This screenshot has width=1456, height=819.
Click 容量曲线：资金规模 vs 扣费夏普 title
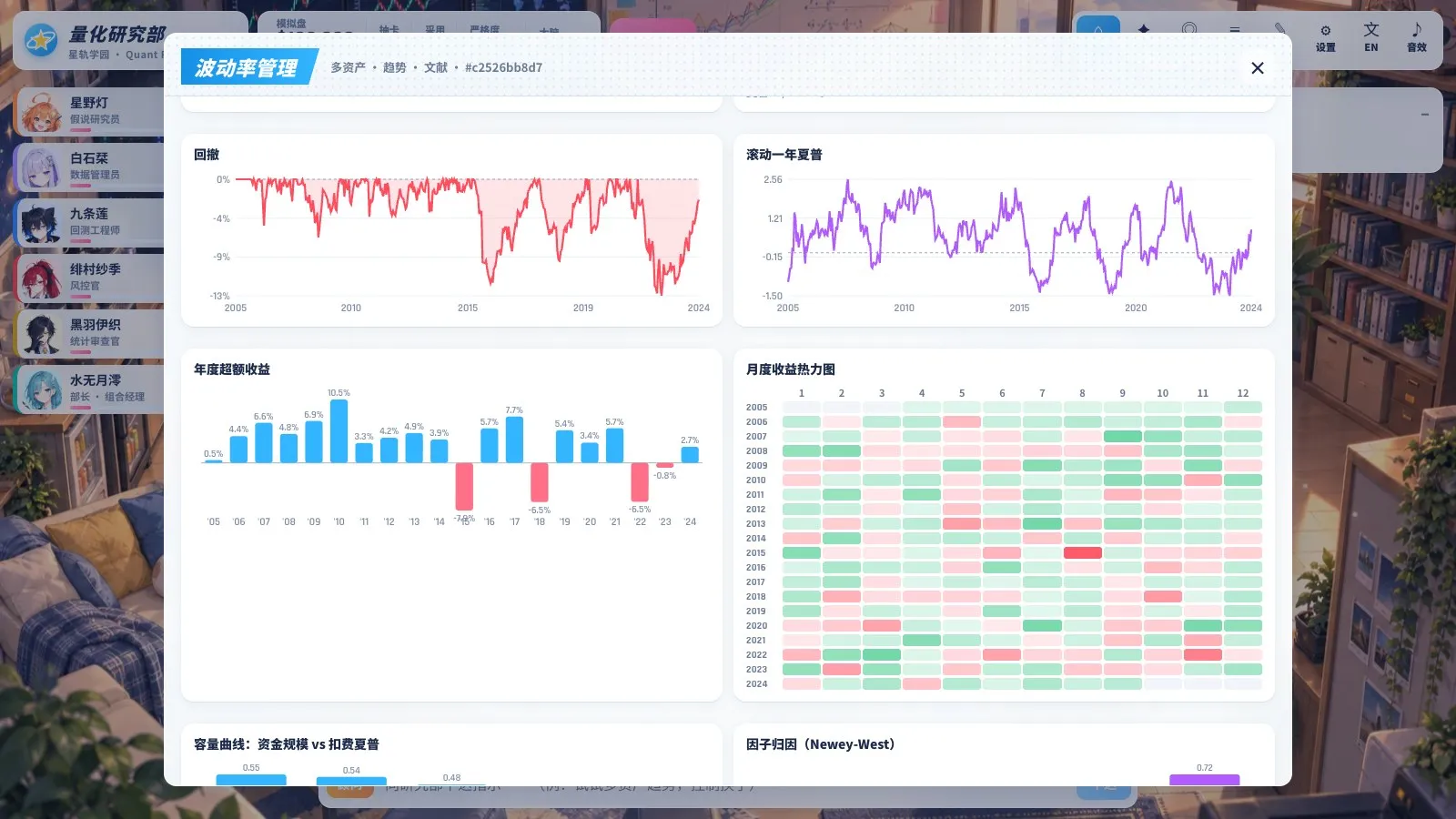[287, 744]
